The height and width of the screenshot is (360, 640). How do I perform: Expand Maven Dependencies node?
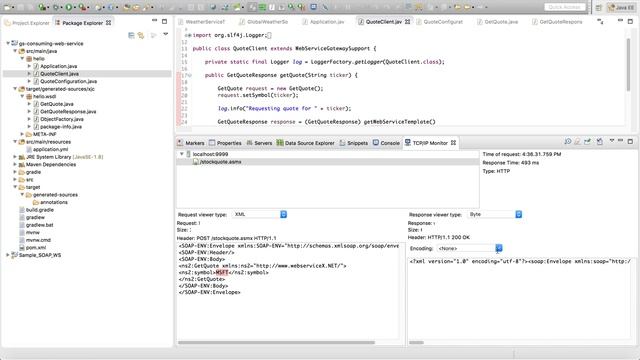(15, 164)
